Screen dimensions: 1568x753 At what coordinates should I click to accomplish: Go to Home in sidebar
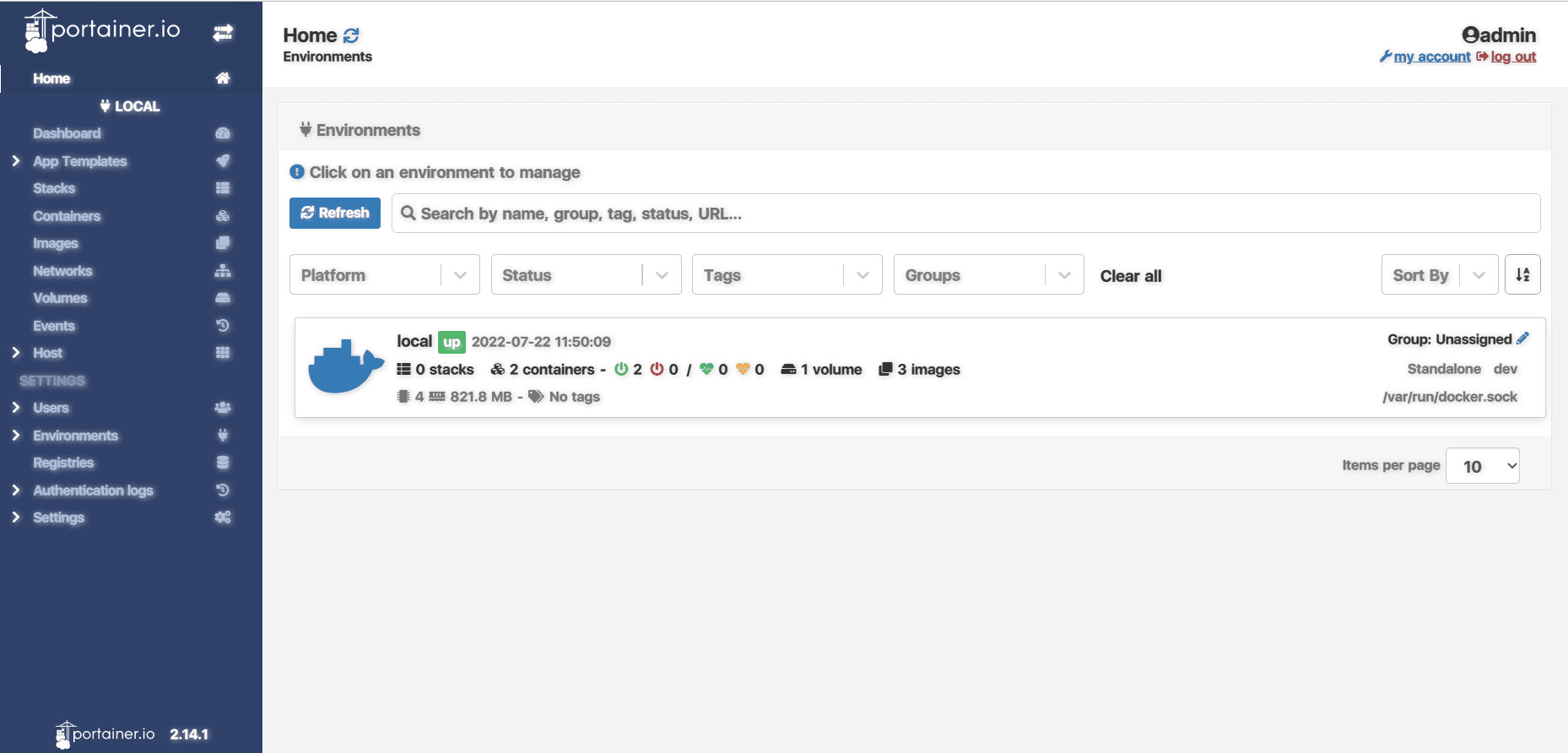pyautogui.click(x=51, y=79)
